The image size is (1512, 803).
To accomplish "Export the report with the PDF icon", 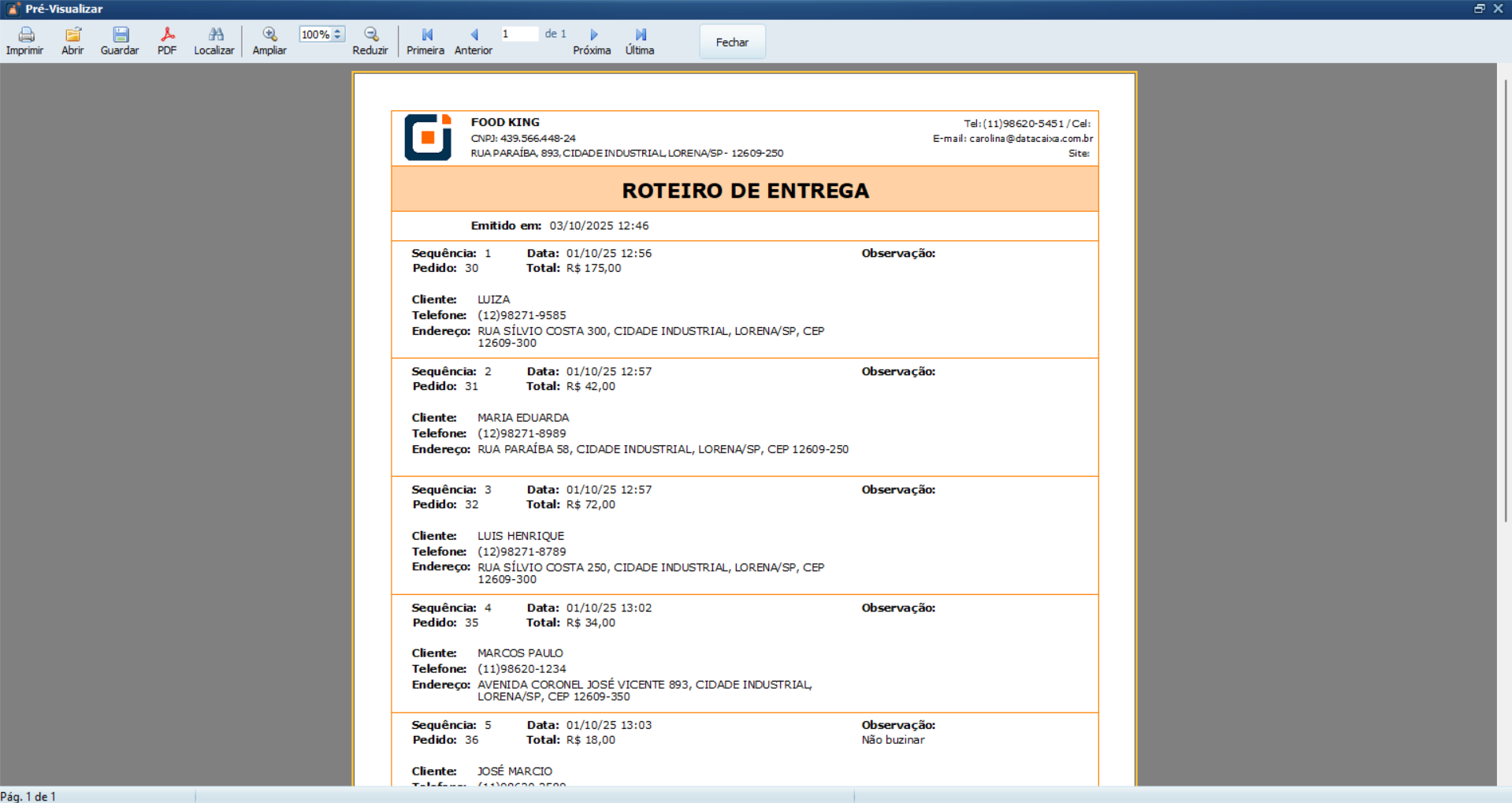I will (x=167, y=35).
